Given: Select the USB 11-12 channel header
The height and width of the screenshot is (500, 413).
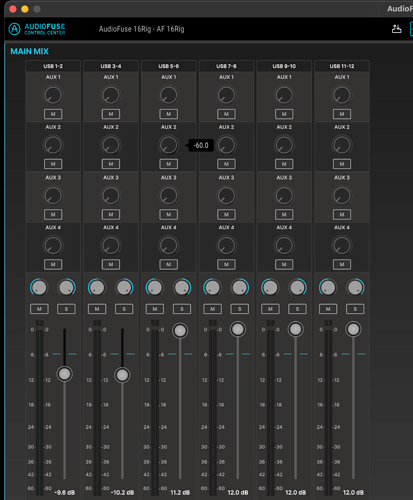Looking at the screenshot, I should (x=342, y=66).
